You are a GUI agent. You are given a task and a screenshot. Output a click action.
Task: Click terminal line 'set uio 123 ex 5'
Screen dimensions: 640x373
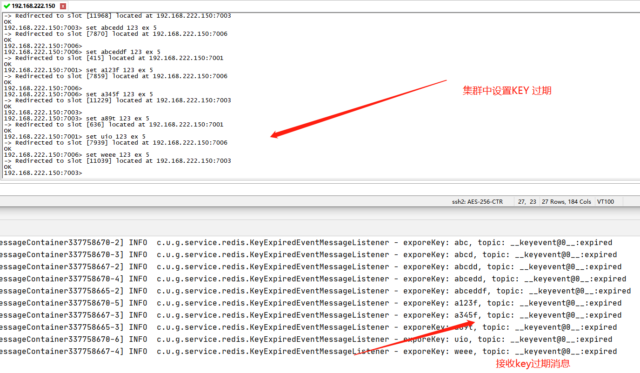(x=75, y=137)
